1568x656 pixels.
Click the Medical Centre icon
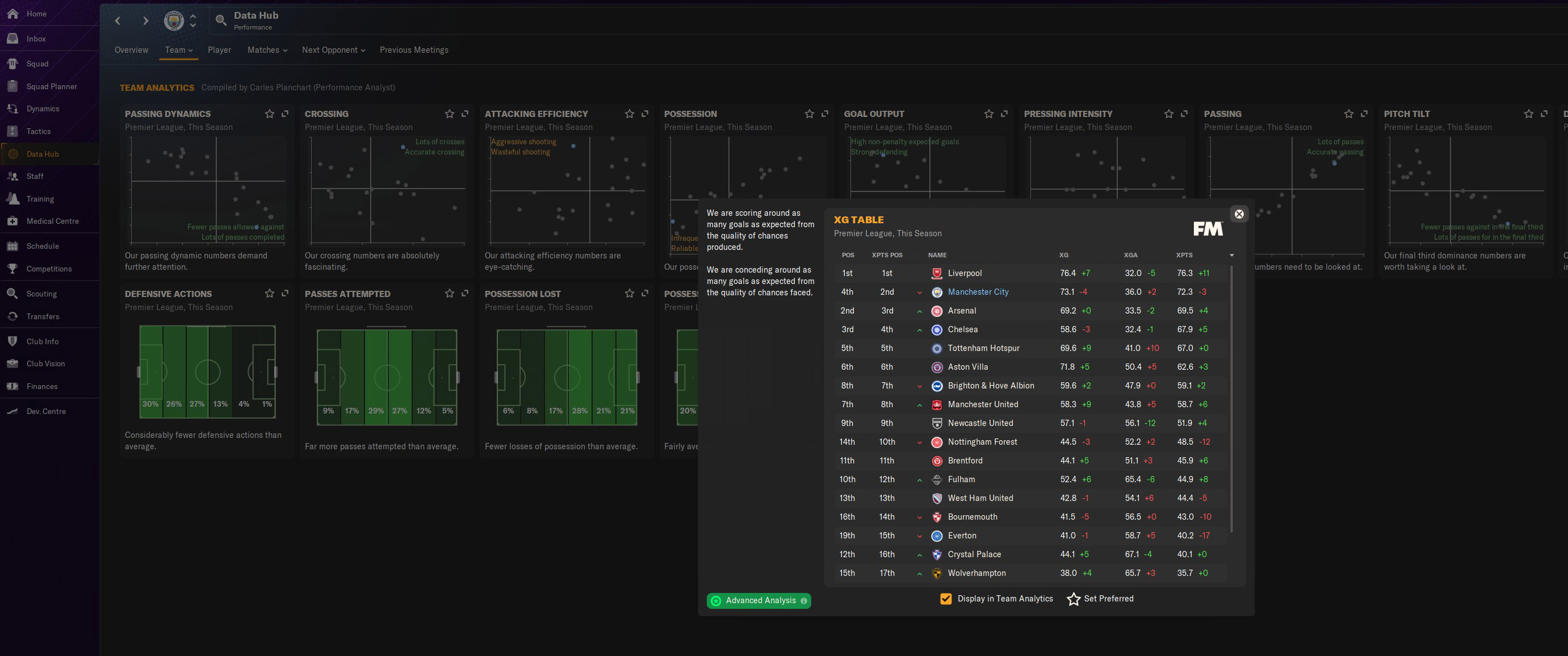12,221
